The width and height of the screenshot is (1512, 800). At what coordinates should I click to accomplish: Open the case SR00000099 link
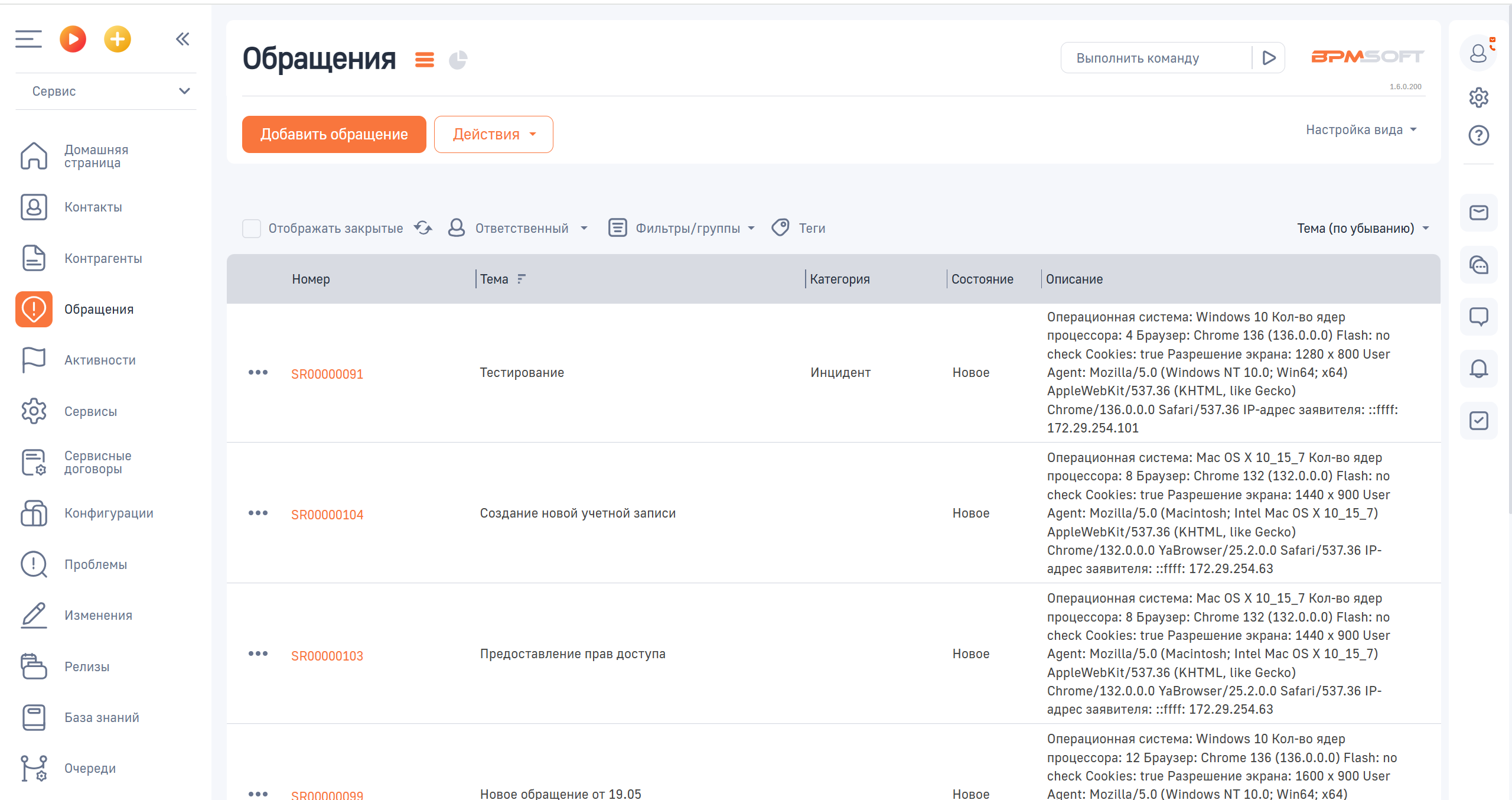click(x=327, y=795)
